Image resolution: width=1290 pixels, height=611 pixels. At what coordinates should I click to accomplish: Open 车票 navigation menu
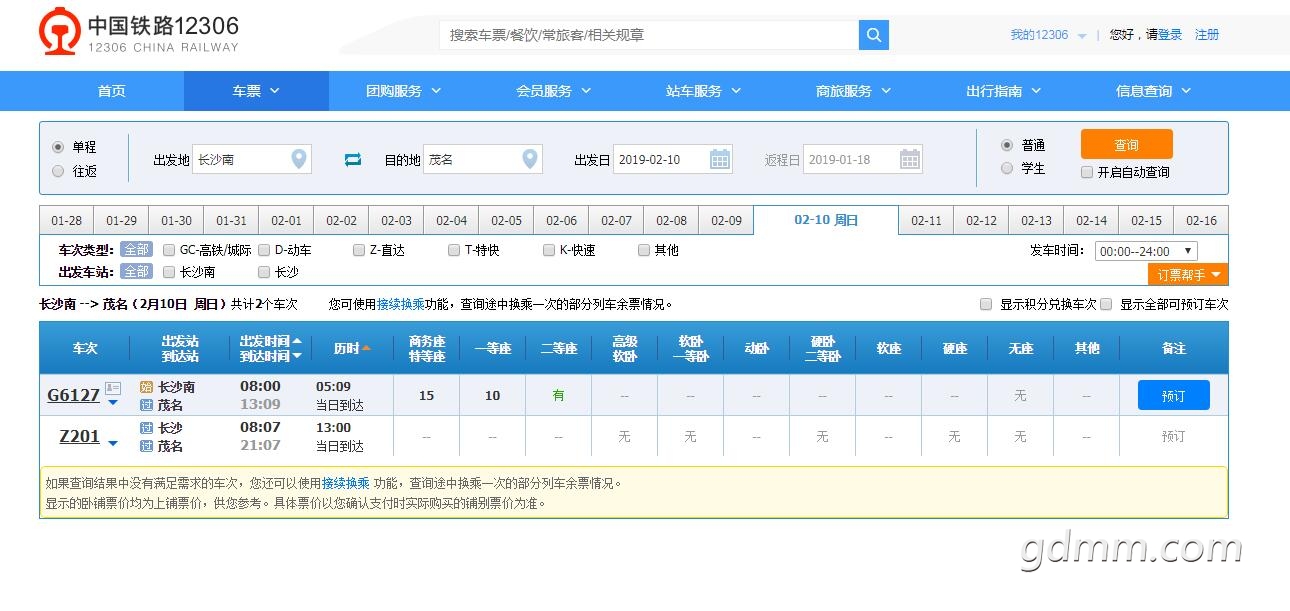pyautogui.click(x=256, y=91)
